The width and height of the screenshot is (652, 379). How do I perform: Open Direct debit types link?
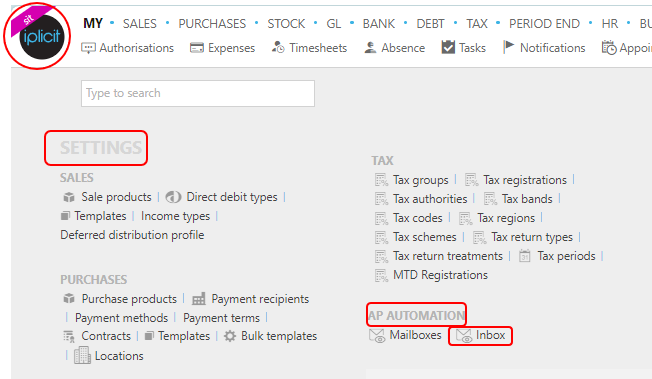(x=232, y=197)
